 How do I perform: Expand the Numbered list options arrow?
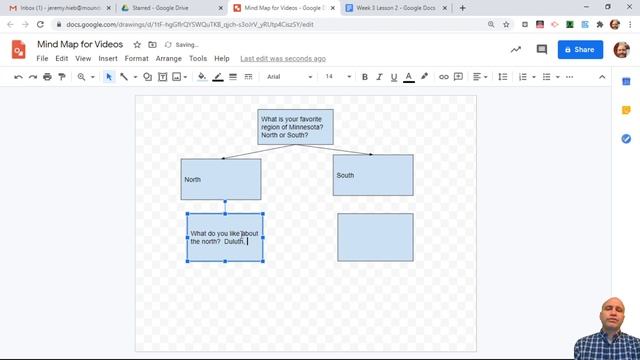(x=533, y=77)
